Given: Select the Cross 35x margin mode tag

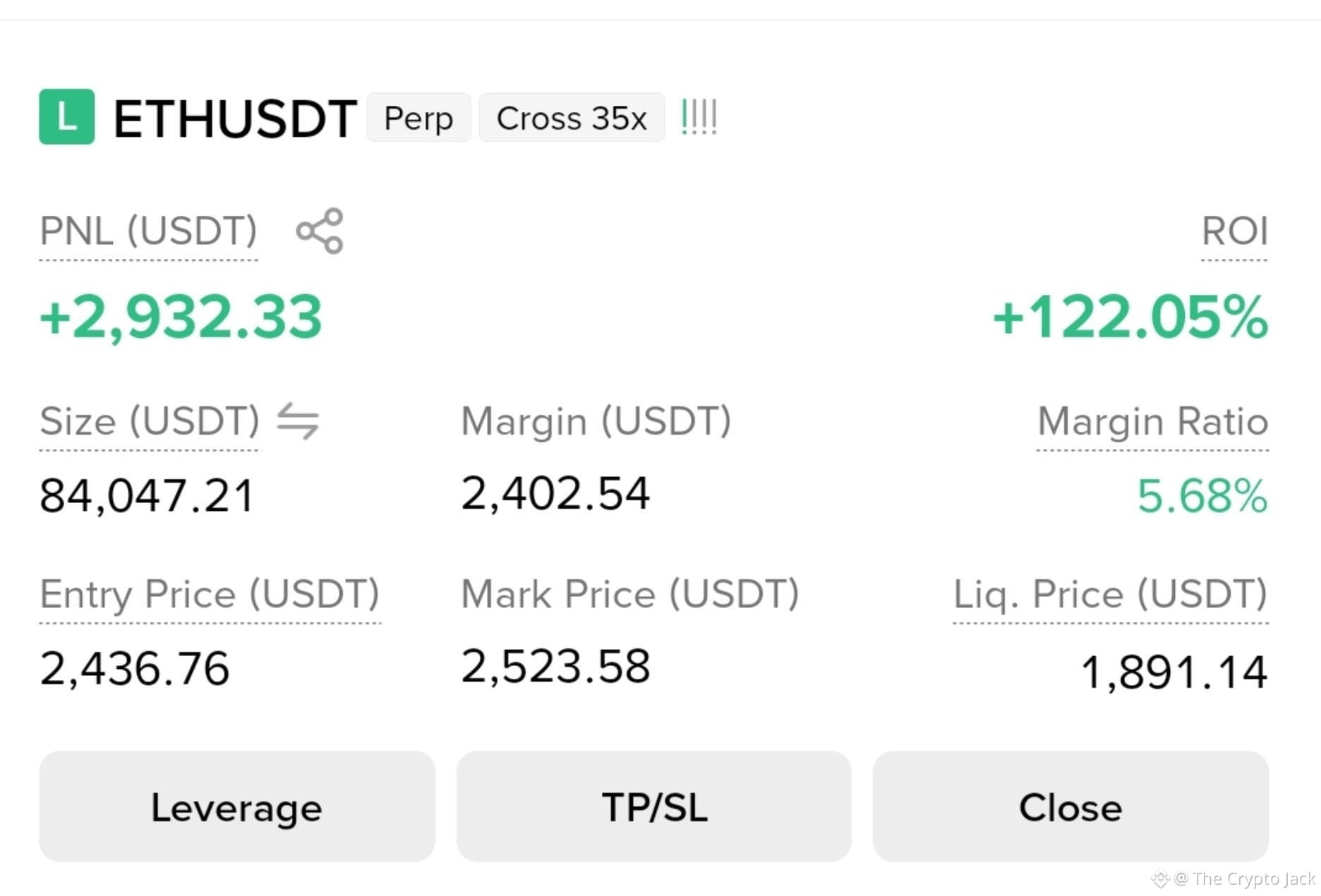Looking at the screenshot, I should [x=572, y=118].
